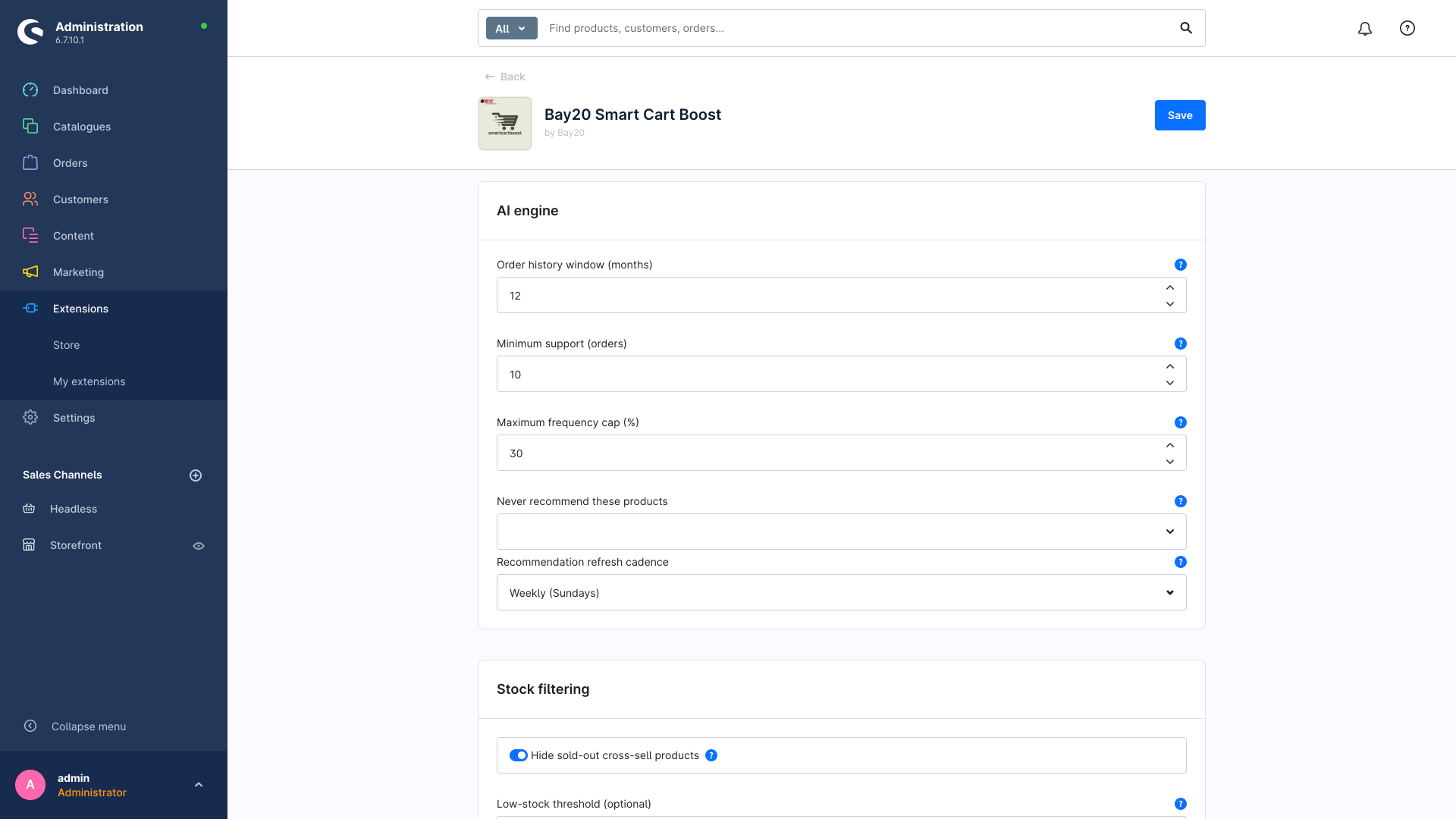Save the plugin configuration
Viewport: 1456px width, 819px height.
(x=1180, y=115)
